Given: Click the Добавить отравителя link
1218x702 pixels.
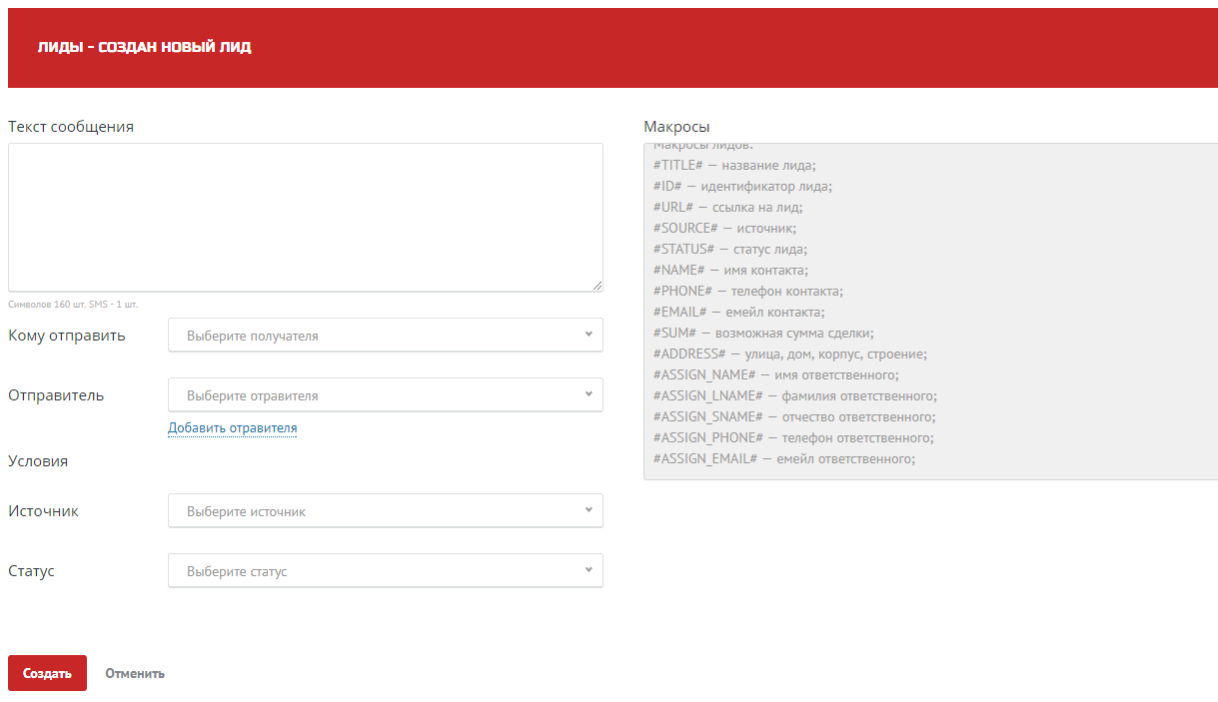Looking at the screenshot, I should tap(232, 428).
